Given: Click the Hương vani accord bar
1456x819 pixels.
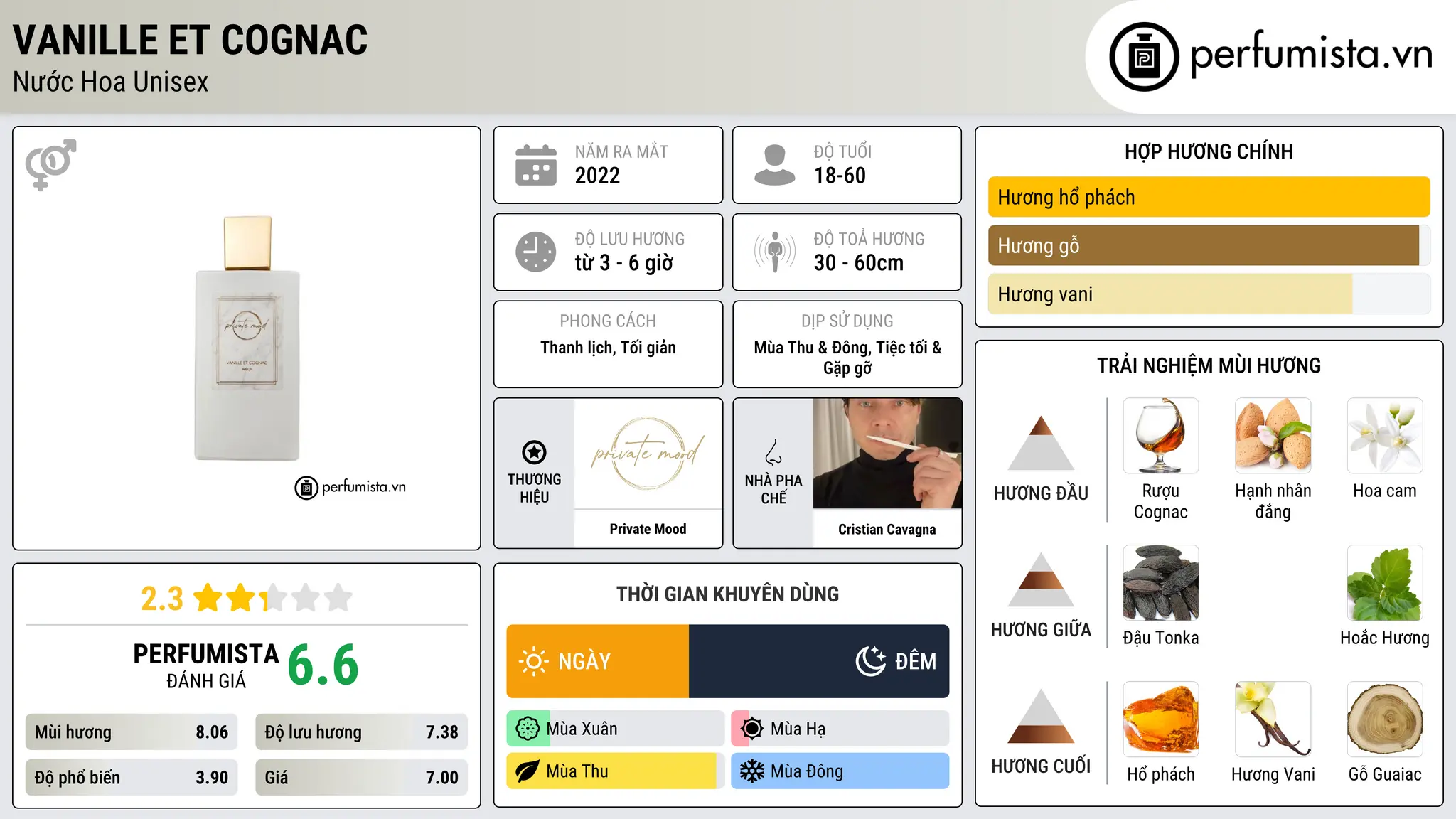Looking at the screenshot, I should [1209, 294].
